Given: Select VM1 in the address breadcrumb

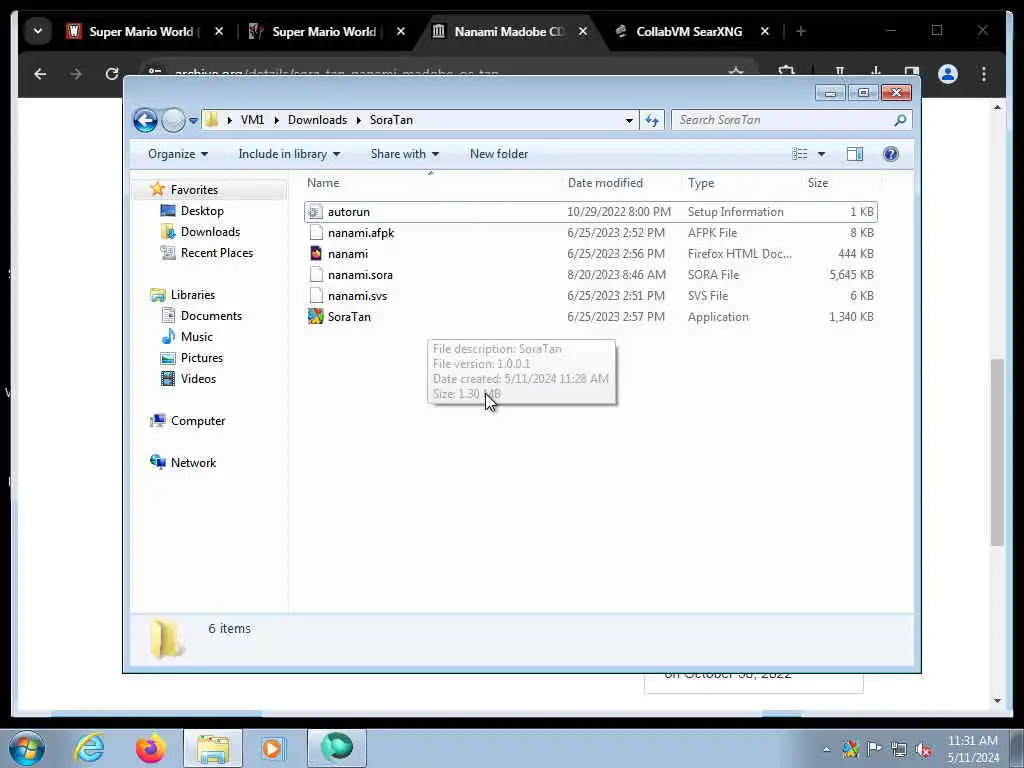Looking at the screenshot, I should tap(252, 120).
